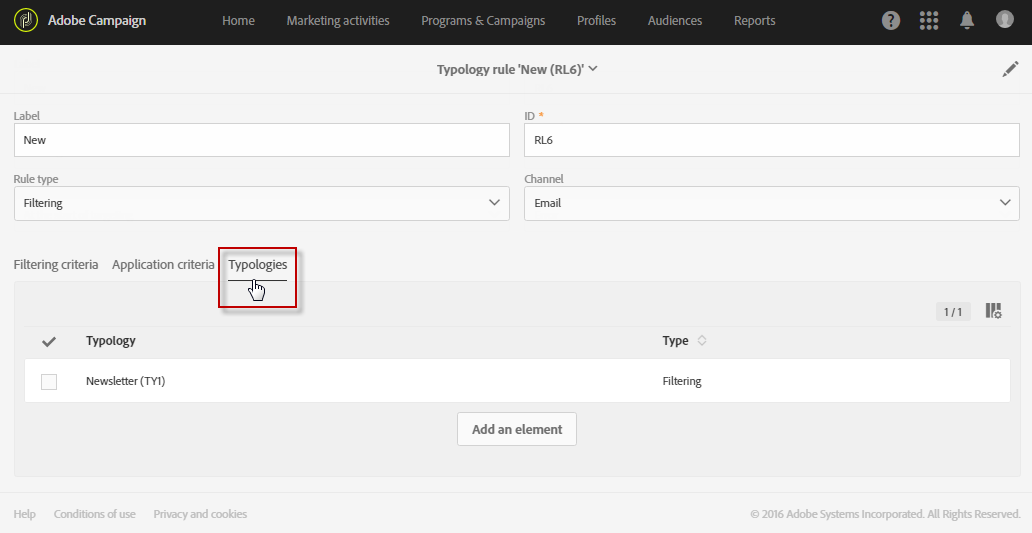Switch to the Filtering criteria tab
The image size is (1032, 533).
[56, 265]
